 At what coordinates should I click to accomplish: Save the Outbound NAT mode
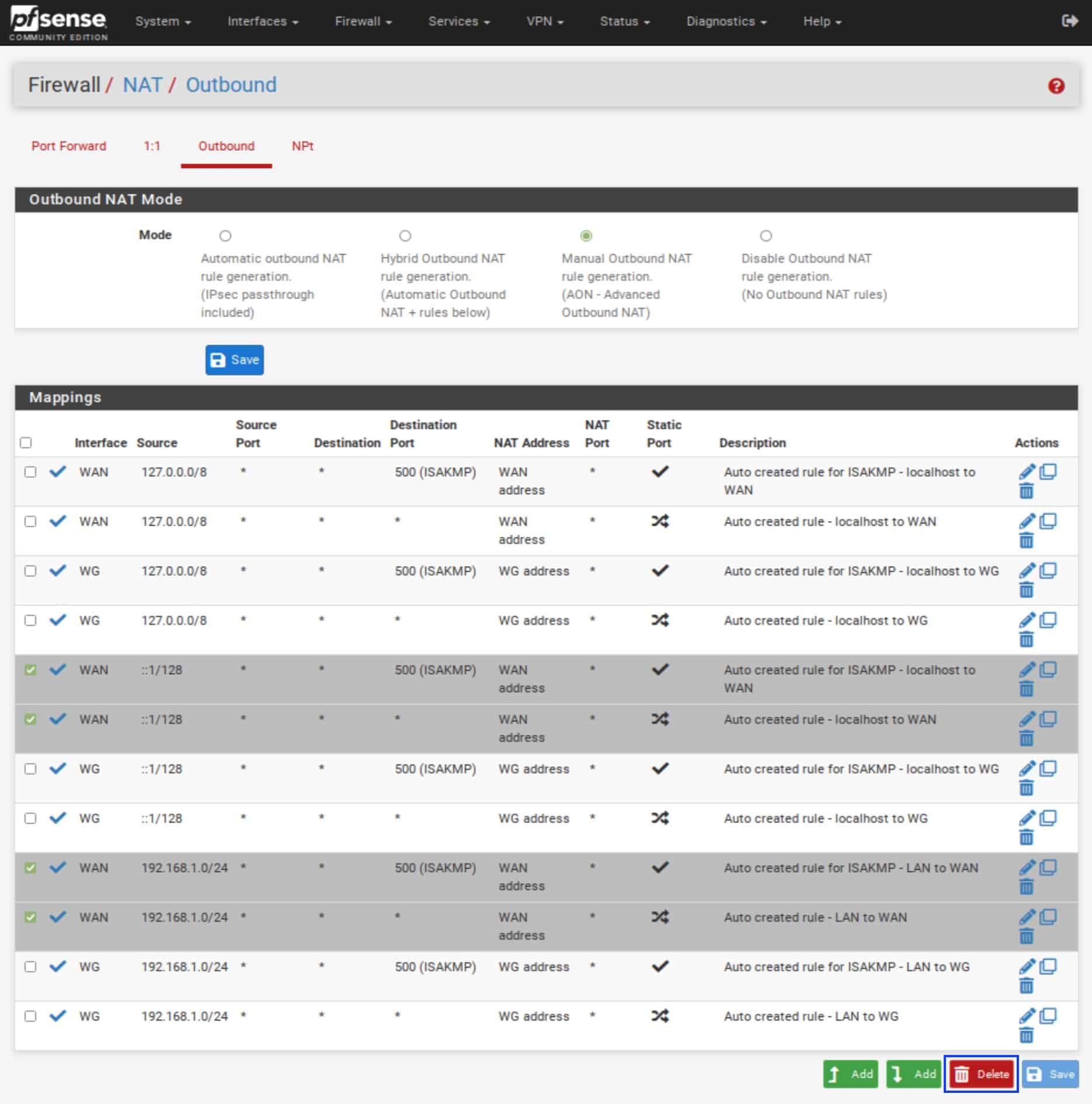point(234,360)
